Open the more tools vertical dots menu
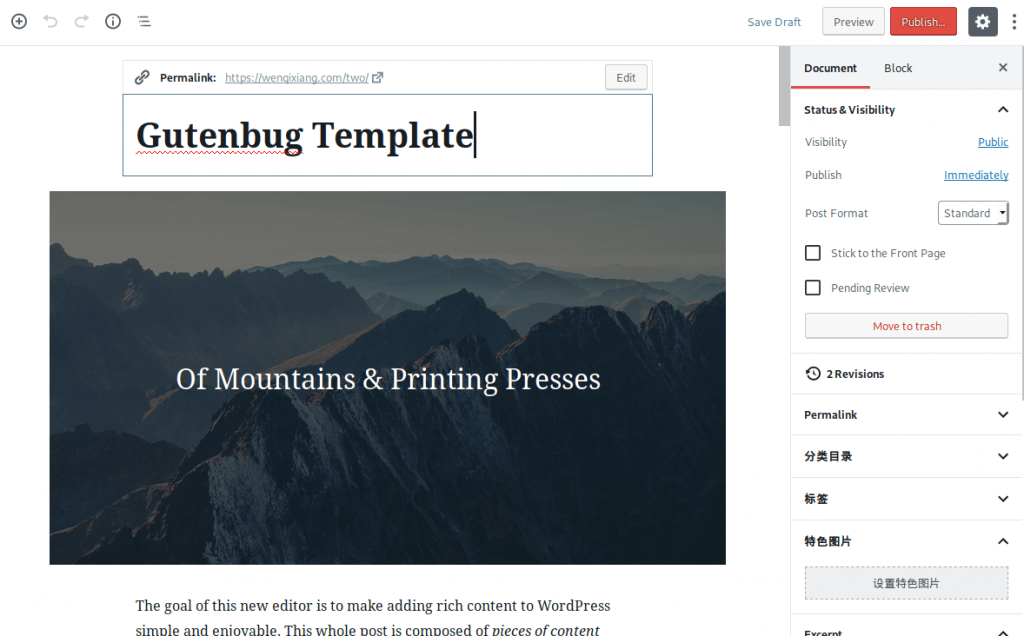1024x636 pixels. pyautogui.click(x=1014, y=22)
